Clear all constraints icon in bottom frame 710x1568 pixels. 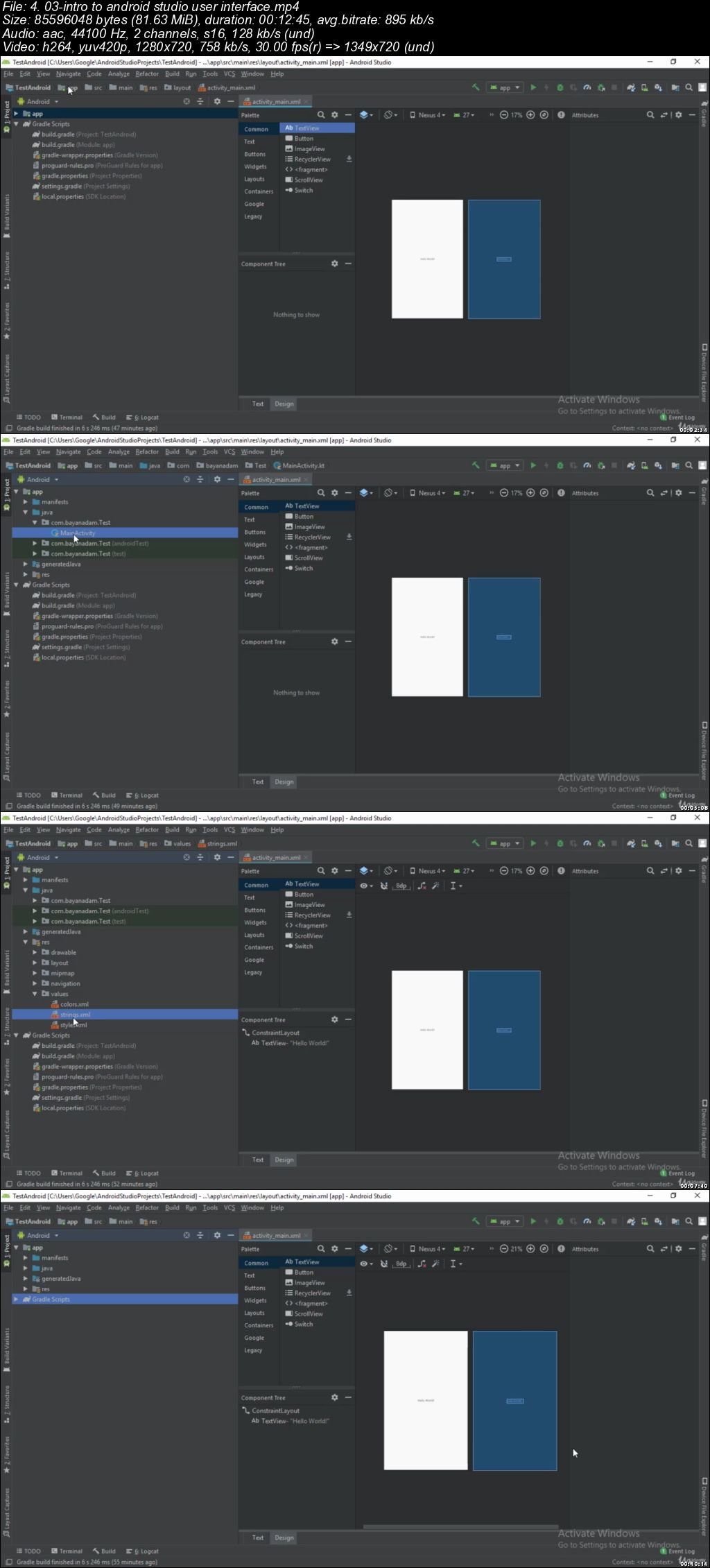[x=422, y=1264]
